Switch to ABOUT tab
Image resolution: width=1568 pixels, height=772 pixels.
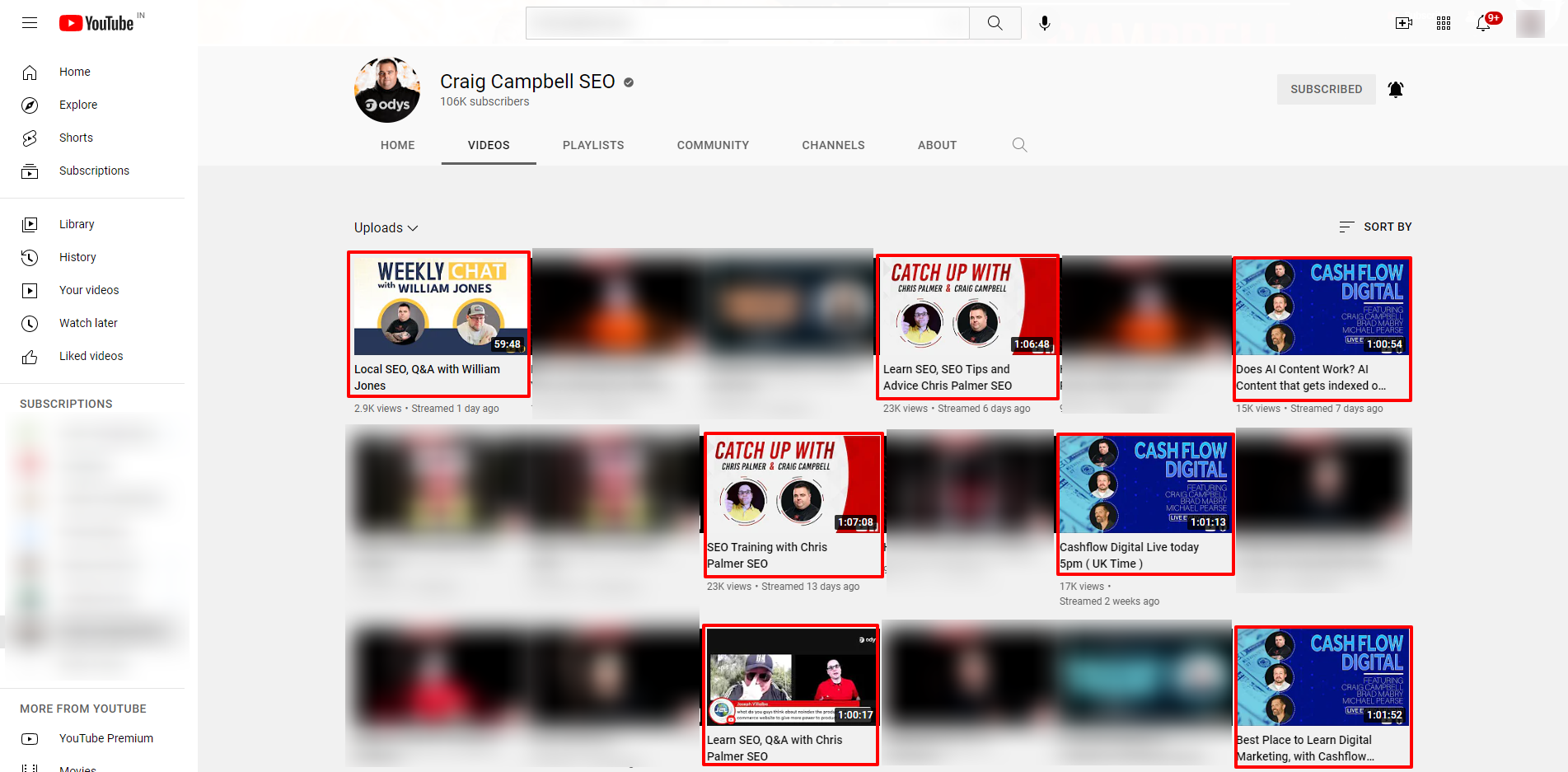click(x=938, y=145)
